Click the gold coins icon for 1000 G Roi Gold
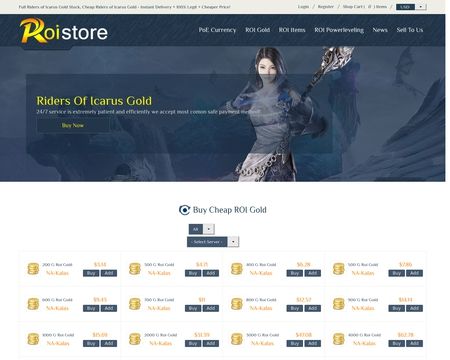The width and height of the screenshot is (450, 360). coord(33,339)
